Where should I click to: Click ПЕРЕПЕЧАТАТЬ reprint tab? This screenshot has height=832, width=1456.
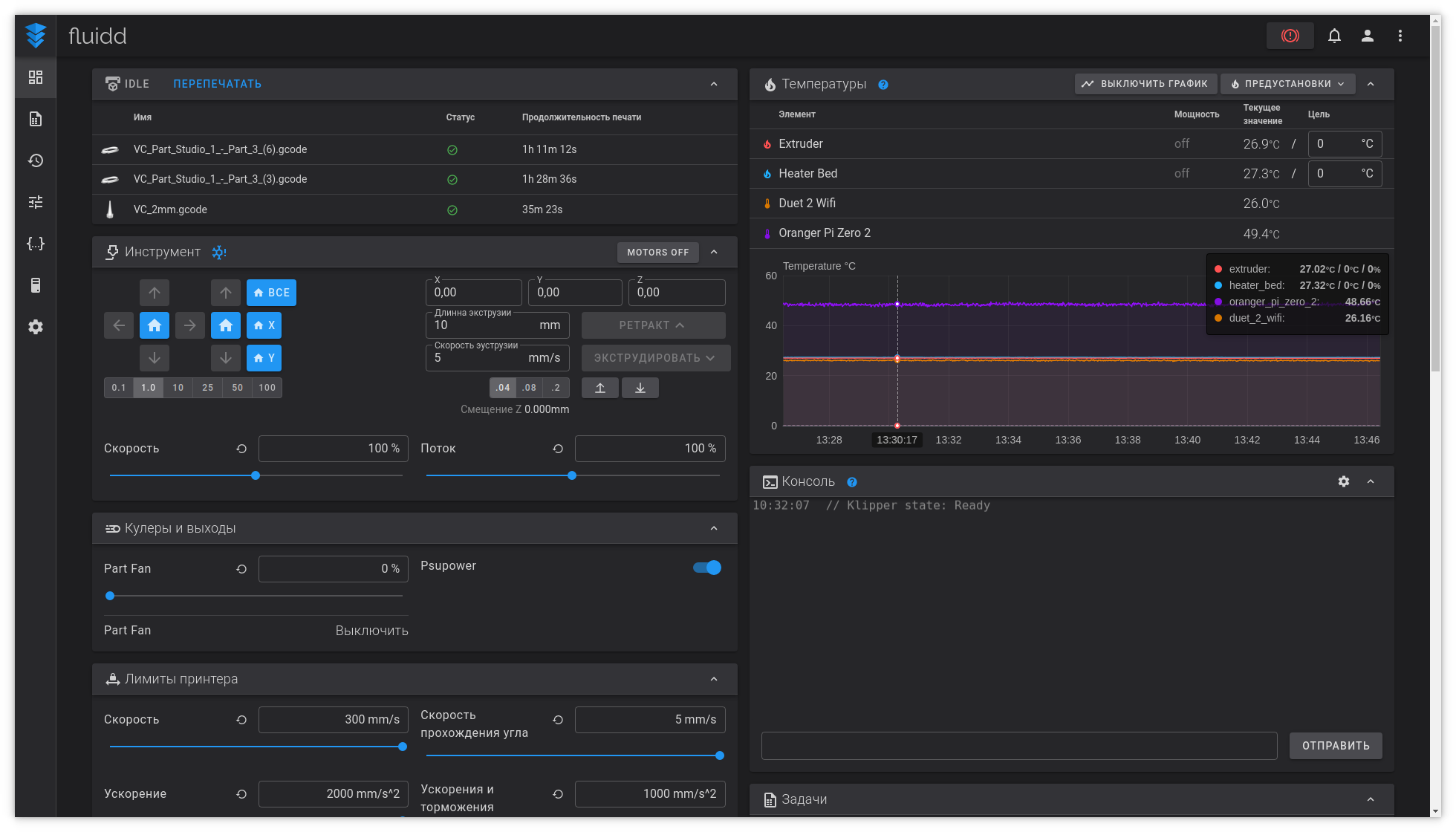point(217,84)
